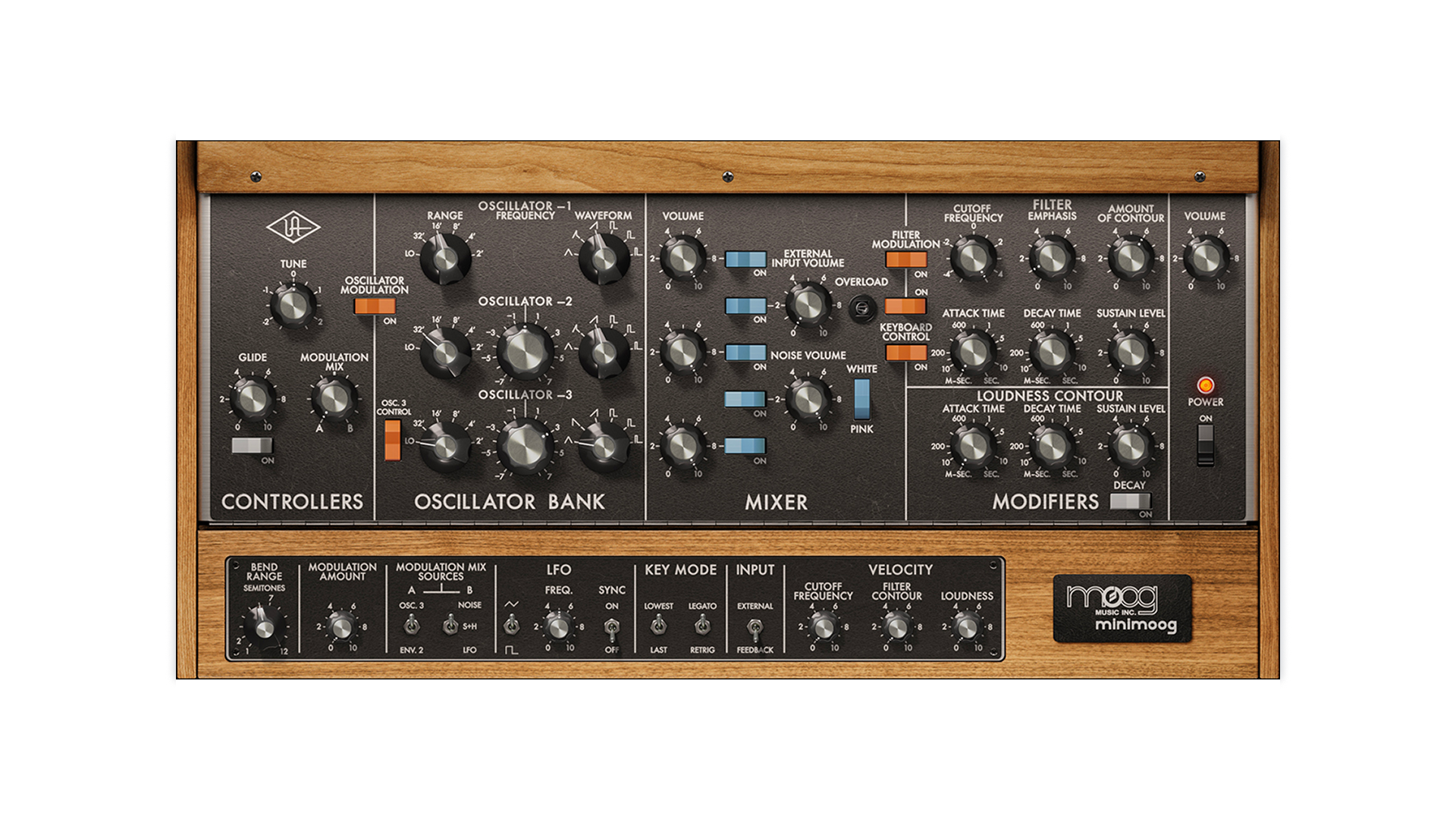Toggle the Decay switch under Loudness Contour
This screenshot has height=819, width=1456.
[x=1130, y=500]
